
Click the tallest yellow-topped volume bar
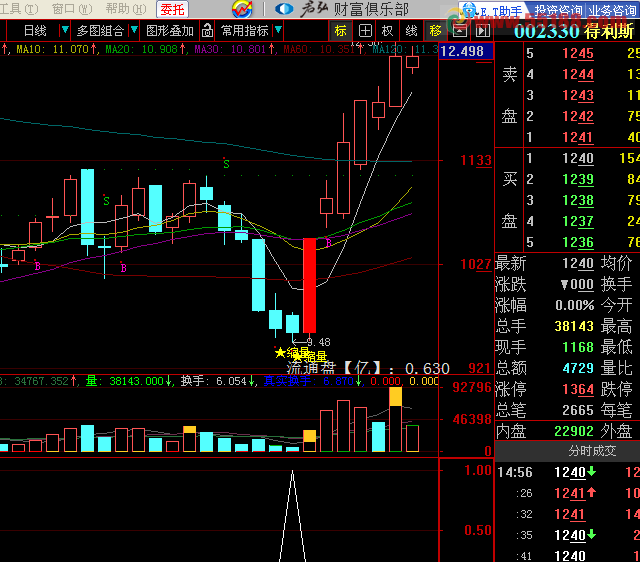[x=395, y=419]
